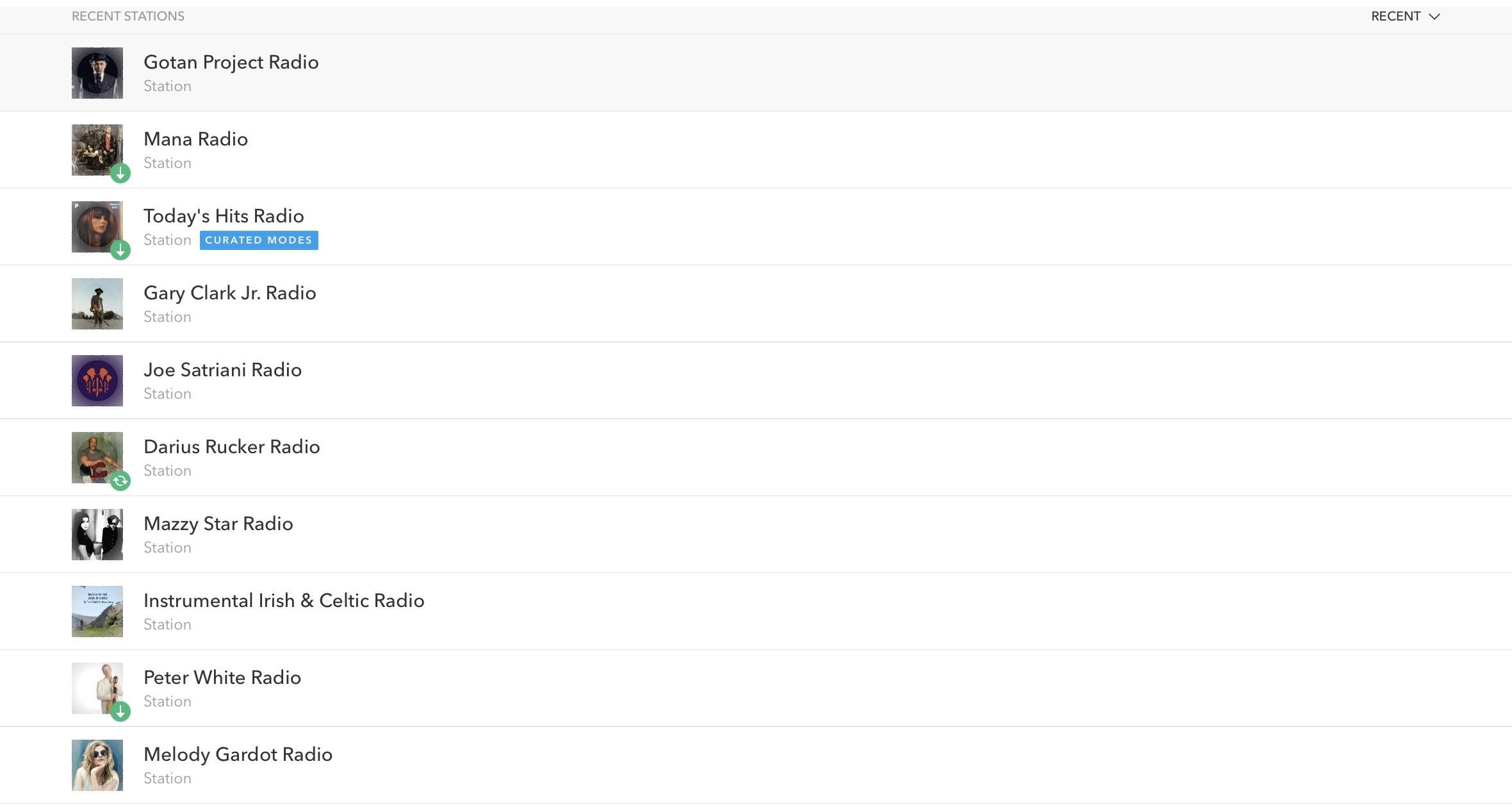Click the Mazzy Star Radio artwork
1512x807 pixels.
coord(97,535)
